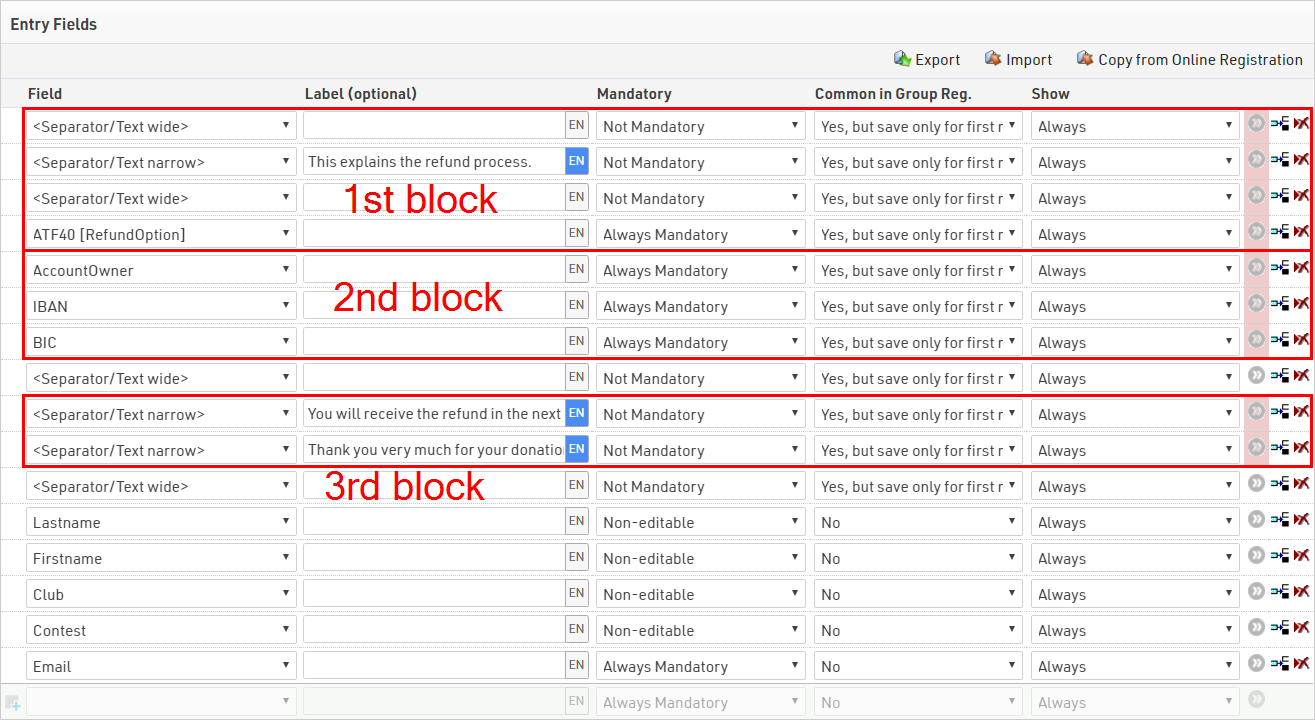Click the Export link
This screenshot has height=720, width=1315.
[x=937, y=60]
